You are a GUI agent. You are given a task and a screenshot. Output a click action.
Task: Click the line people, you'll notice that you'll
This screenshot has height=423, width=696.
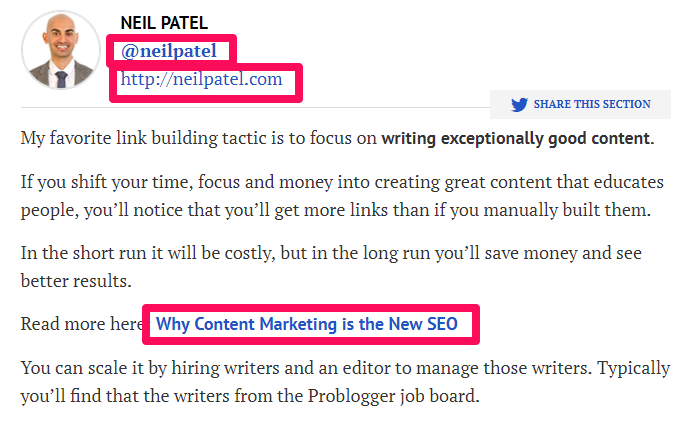336,210
